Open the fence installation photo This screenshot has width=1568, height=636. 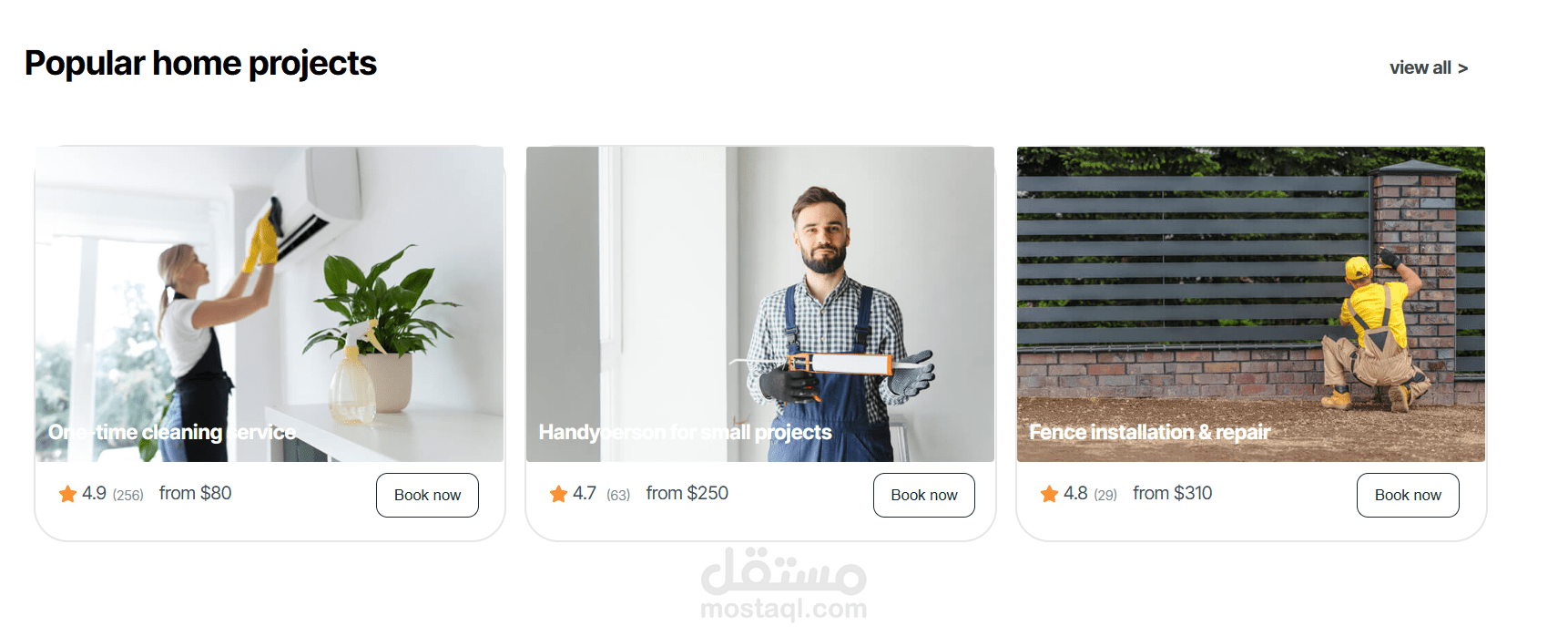pos(1251,304)
